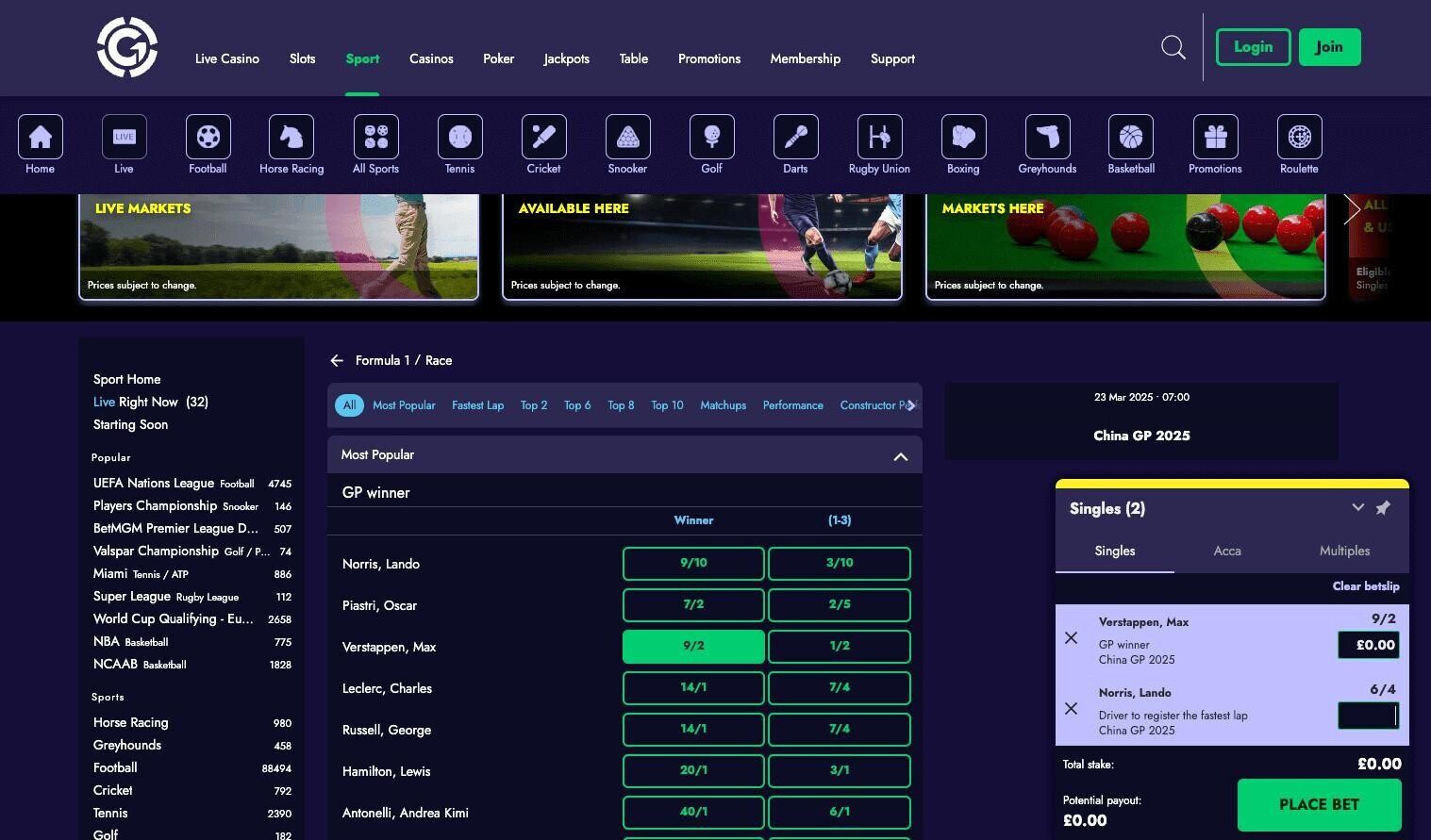Viewport: 1431px width, 840px height.
Task: Select Norris 3/10 (1-3) odds
Action: point(840,564)
